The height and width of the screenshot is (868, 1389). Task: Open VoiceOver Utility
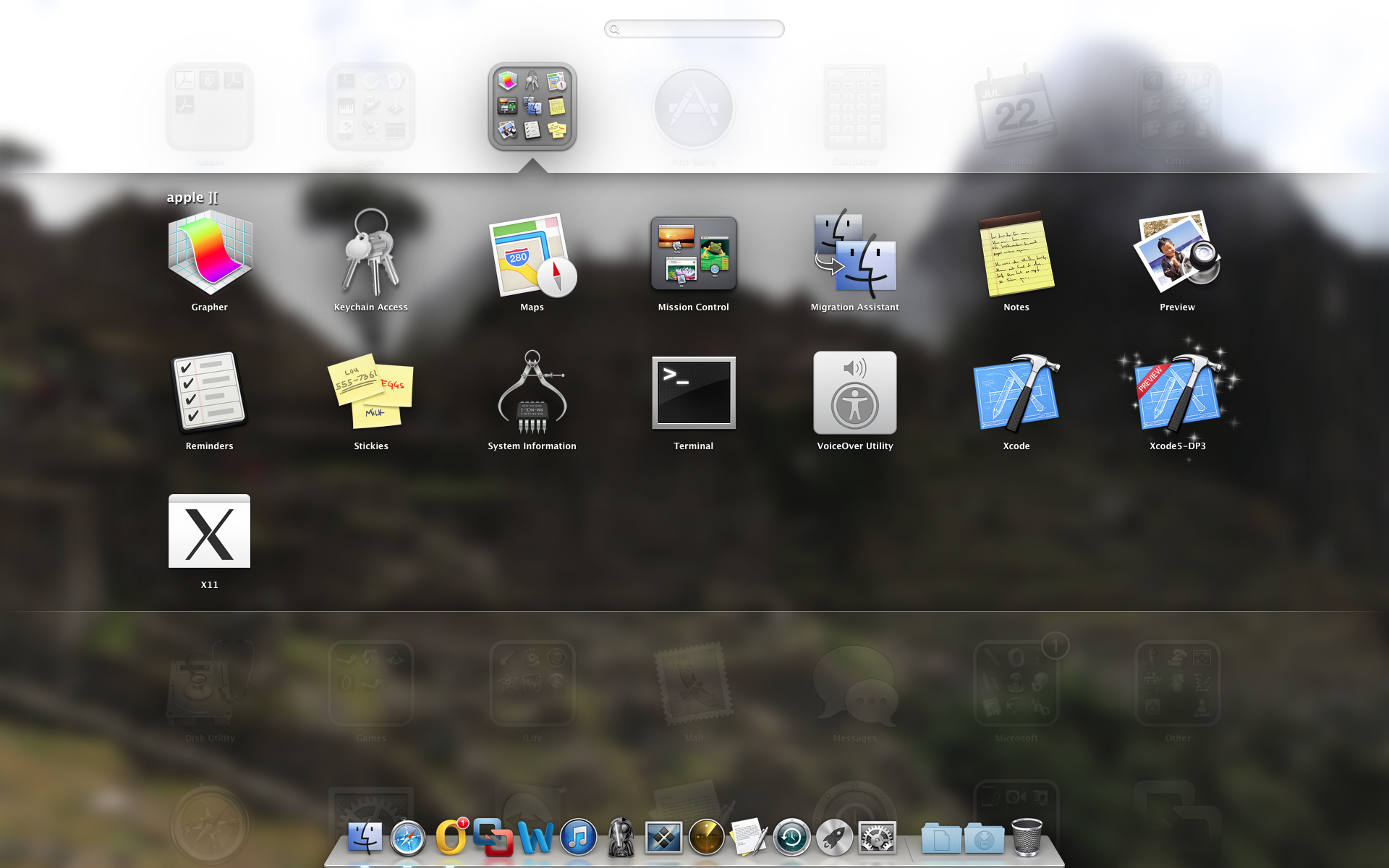tap(855, 393)
